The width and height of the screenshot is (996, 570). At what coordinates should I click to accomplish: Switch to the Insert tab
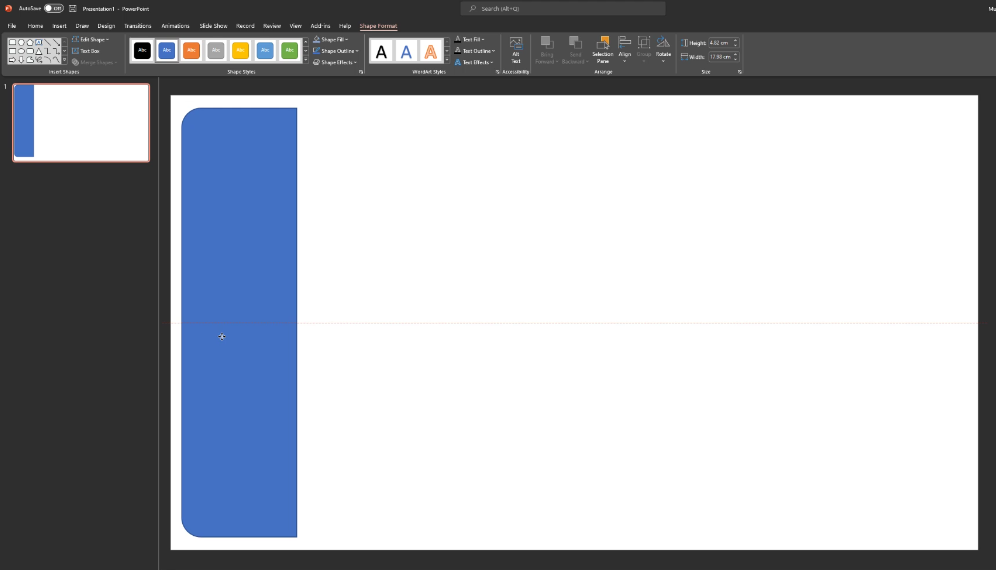tap(60, 26)
